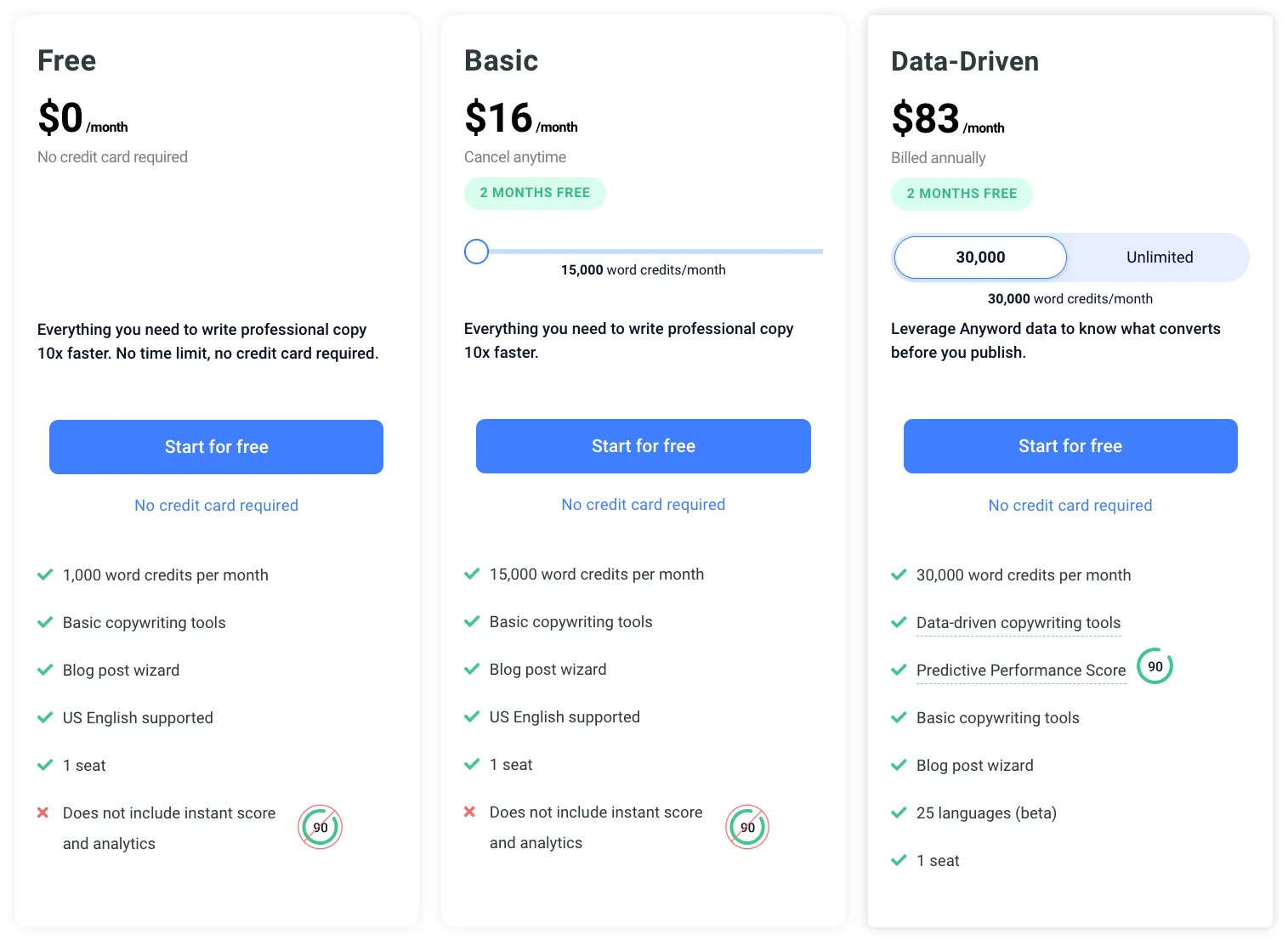Click No credit card required under Free

coord(216,506)
